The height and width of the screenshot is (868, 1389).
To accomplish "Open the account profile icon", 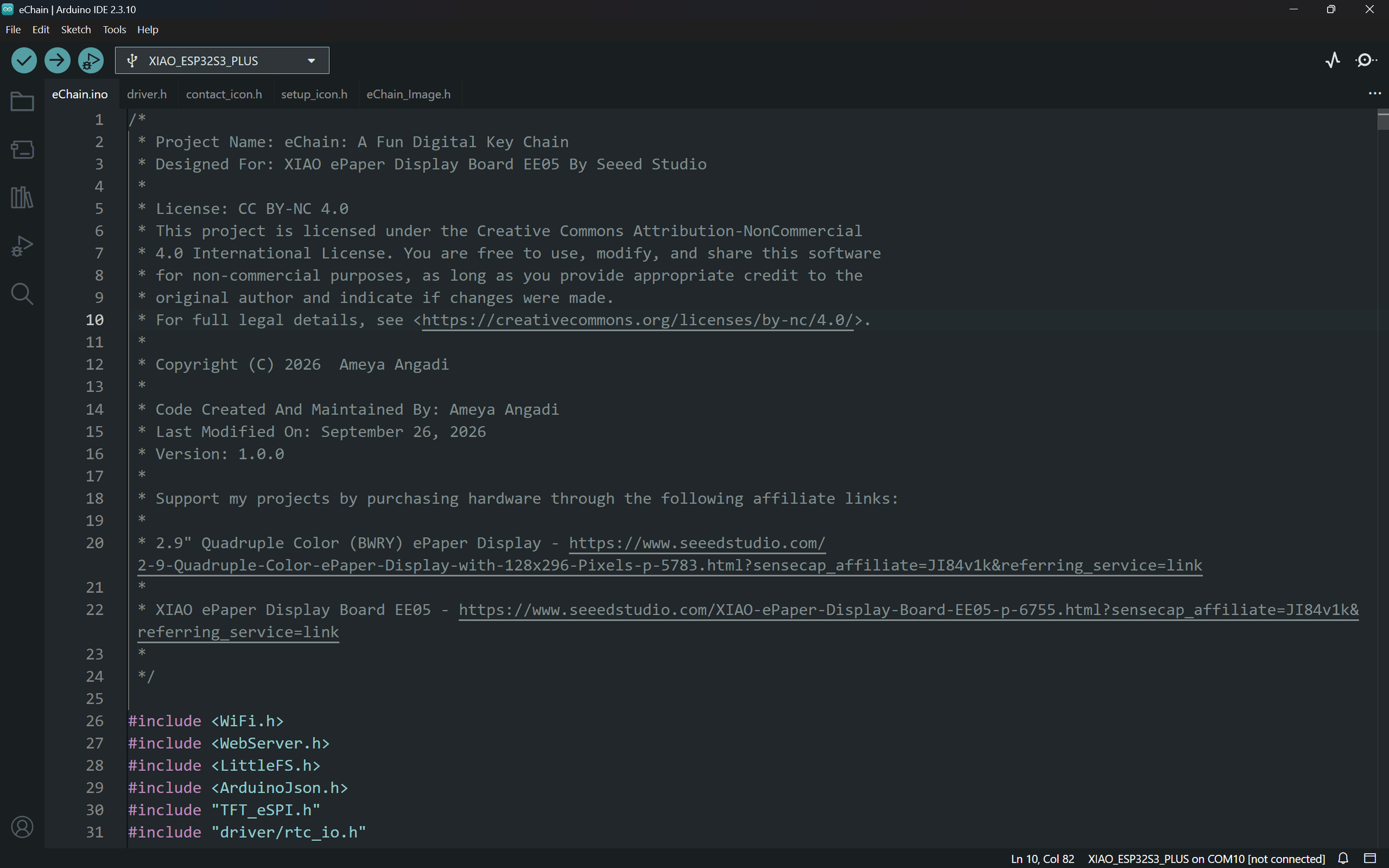I will [x=22, y=827].
